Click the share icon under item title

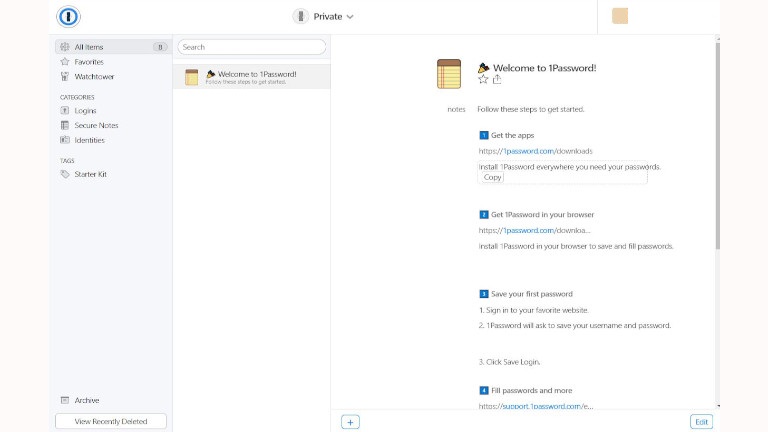pos(497,79)
